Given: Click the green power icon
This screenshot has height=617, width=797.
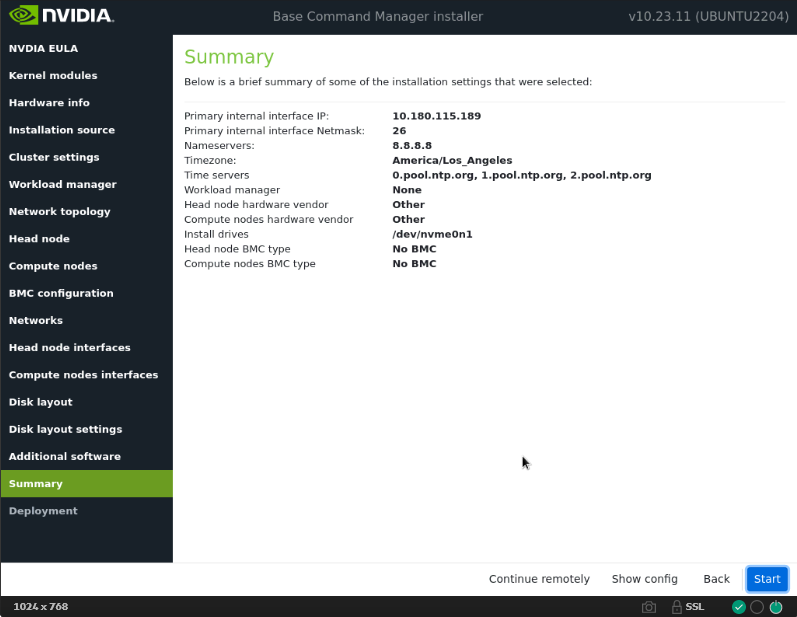Looking at the screenshot, I should point(776,607).
